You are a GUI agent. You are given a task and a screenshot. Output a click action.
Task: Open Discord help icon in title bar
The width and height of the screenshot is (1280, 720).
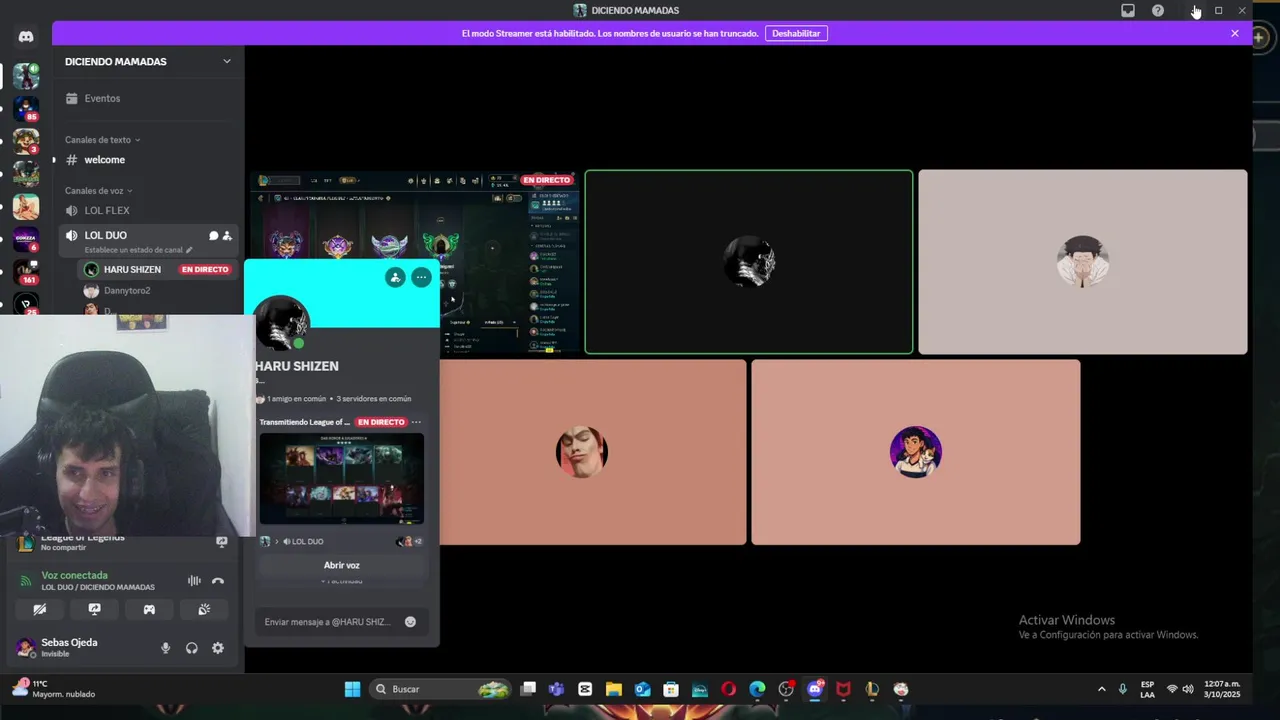pyautogui.click(x=1158, y=11)
